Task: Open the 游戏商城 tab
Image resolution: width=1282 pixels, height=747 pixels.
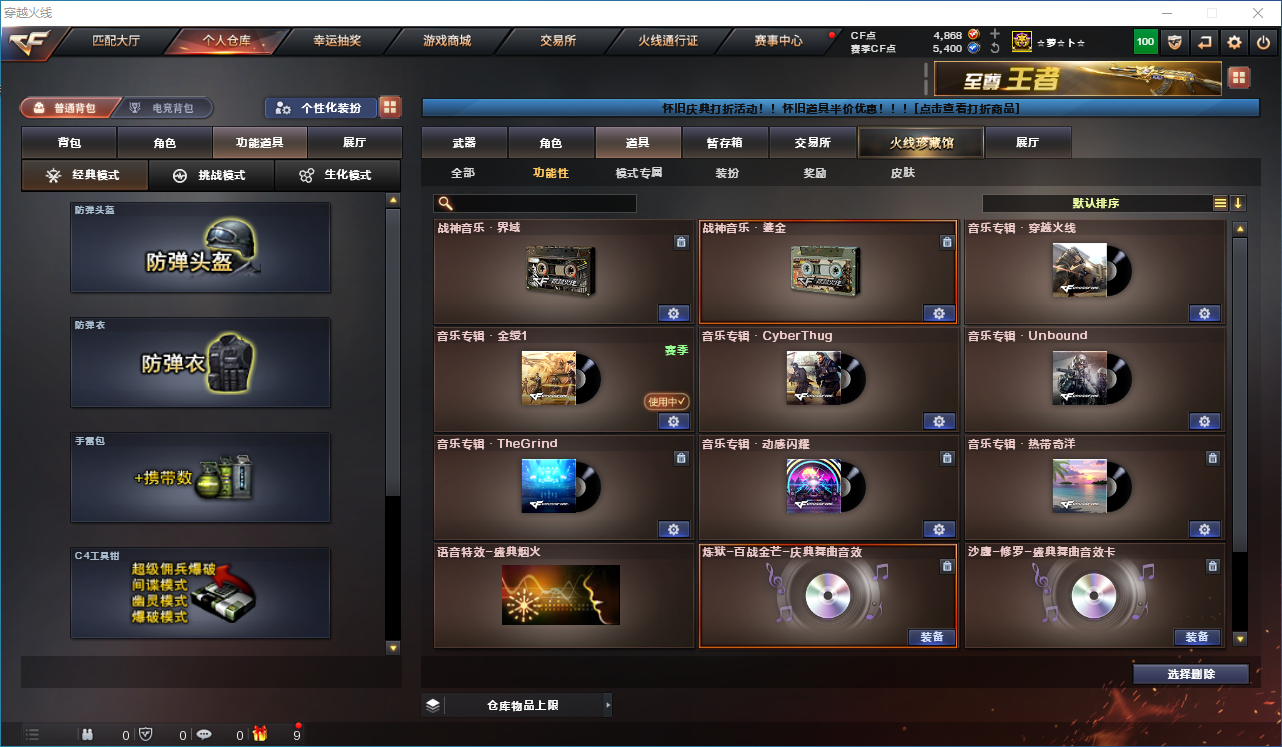Action: pos(447,41)
